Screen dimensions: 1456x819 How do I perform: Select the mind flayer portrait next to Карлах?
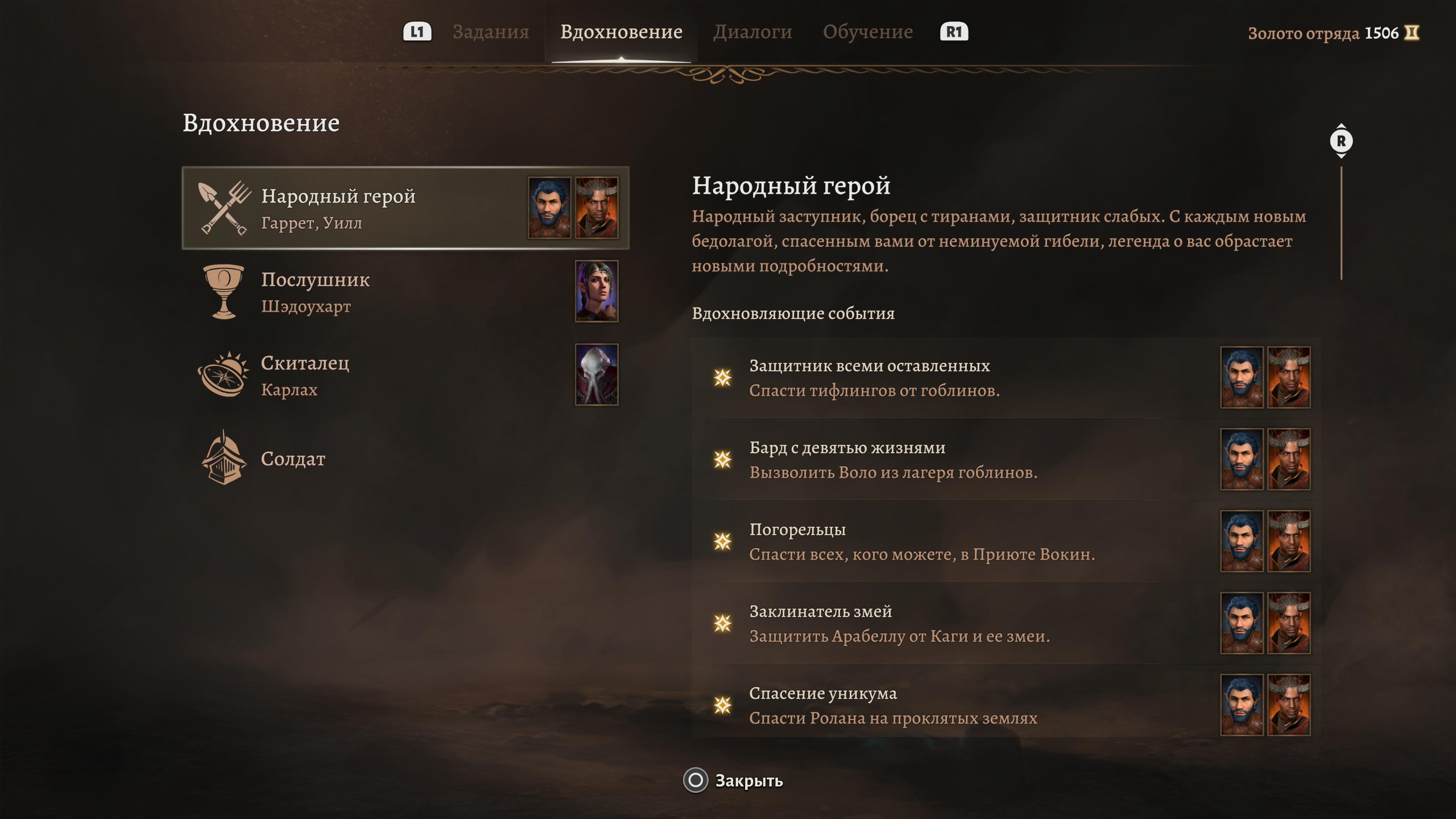[x=597, y=375]
